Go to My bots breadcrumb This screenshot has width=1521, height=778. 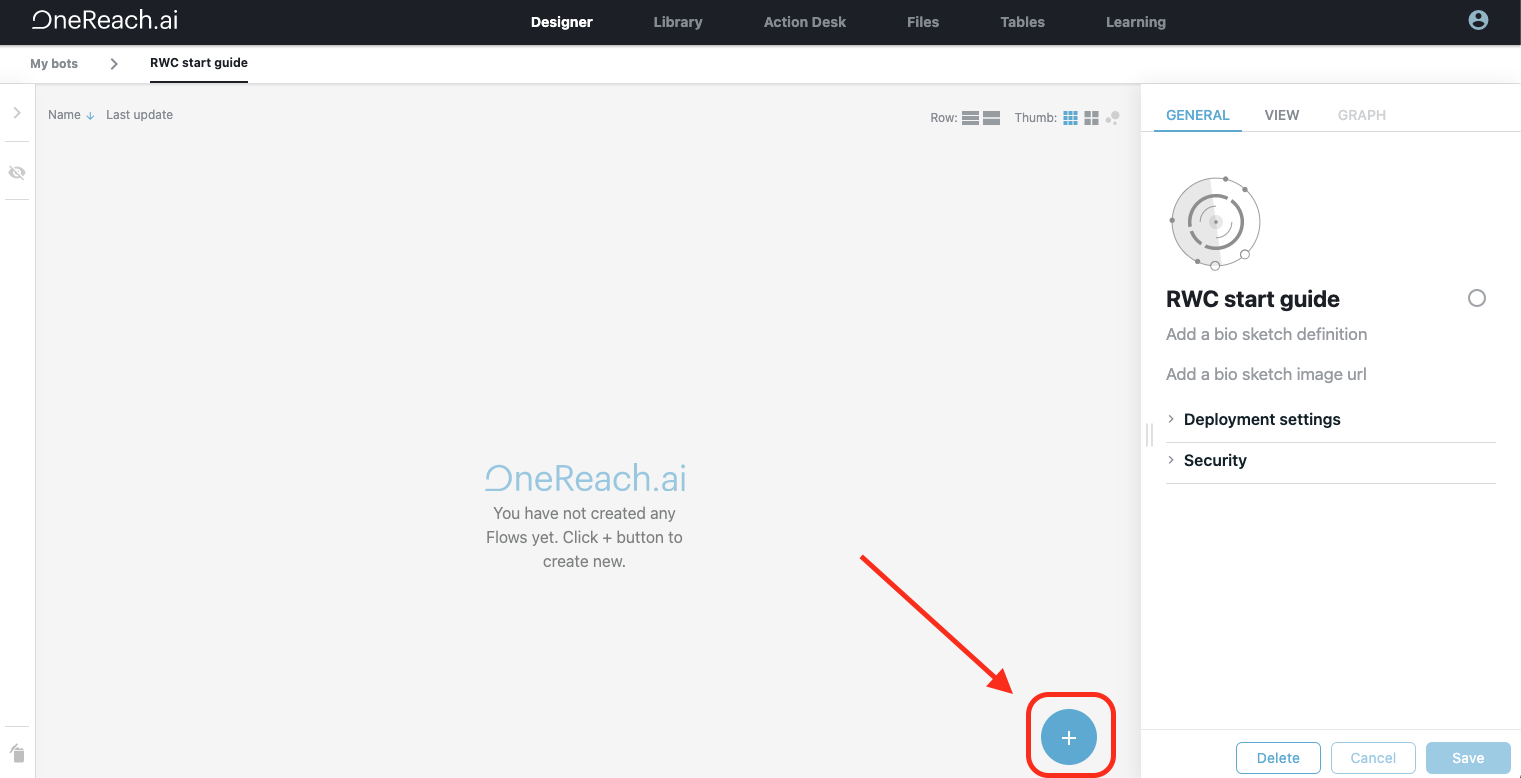coord(54,63)
